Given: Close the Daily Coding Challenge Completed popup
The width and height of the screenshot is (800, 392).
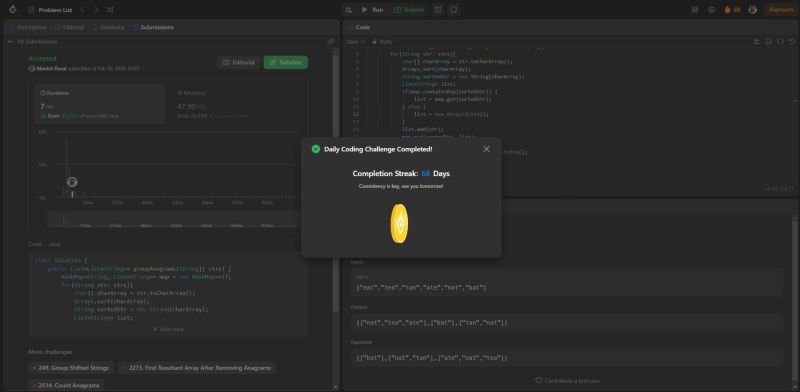Looking at the screenshot, I should 486,149.
